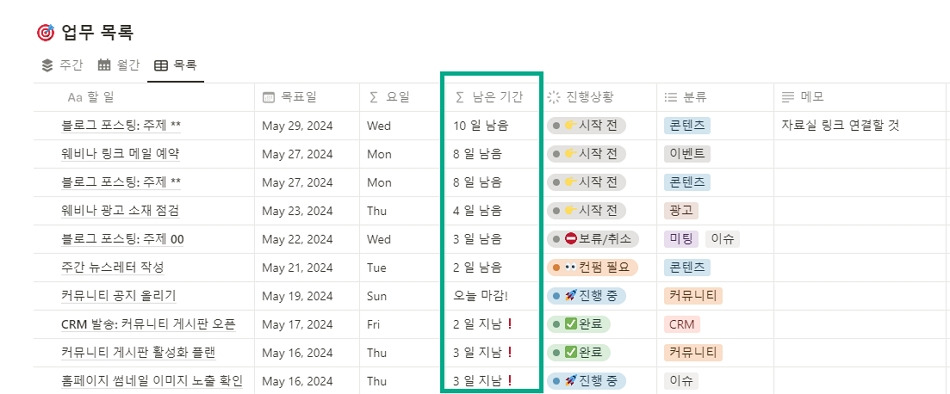Click the 진행 중 status on 홈페이지 썸네일 row
Image resolution: width=950 pixels, height=394 pixels.
(586, 381)
